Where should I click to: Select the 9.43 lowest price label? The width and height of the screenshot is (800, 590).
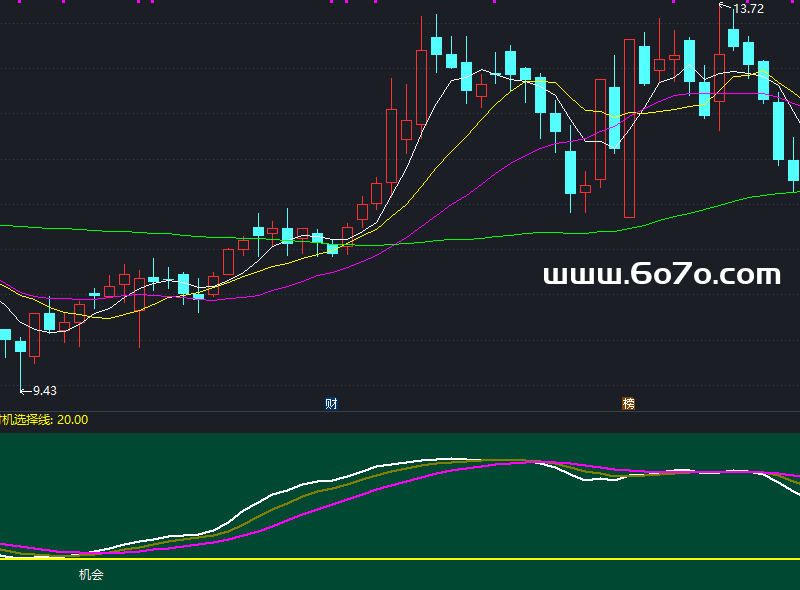click(45, 391)
